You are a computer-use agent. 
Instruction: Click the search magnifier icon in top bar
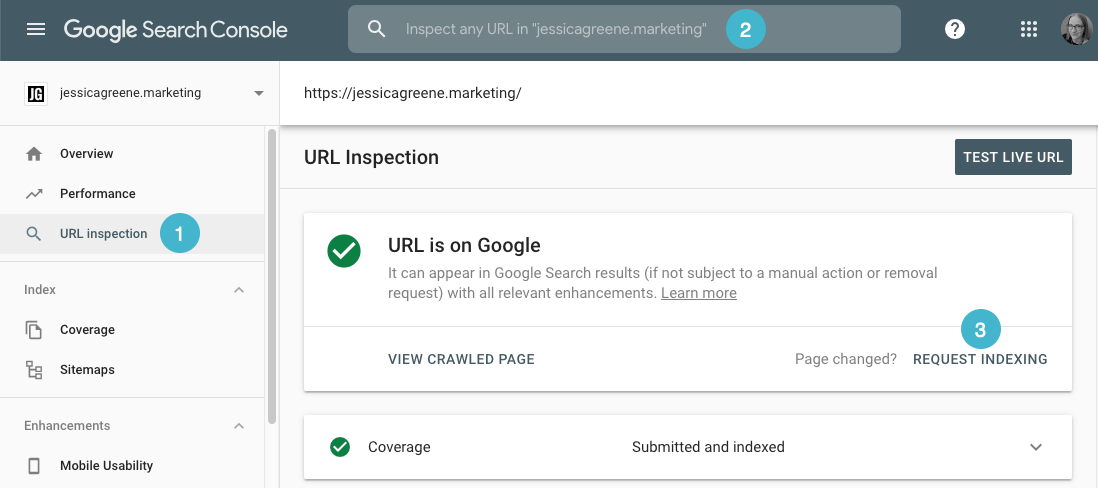[377, 29]
